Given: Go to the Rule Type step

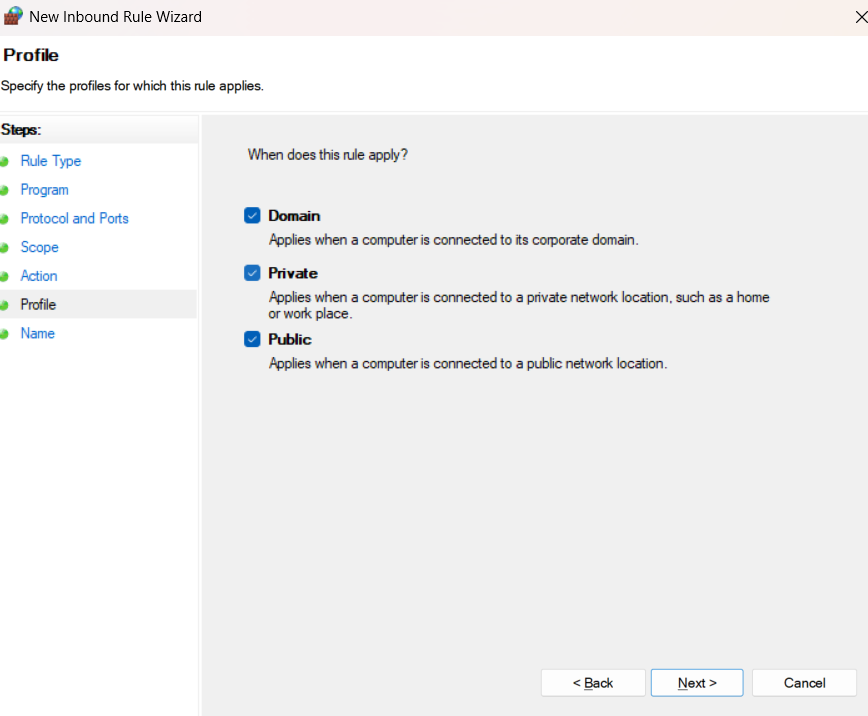Looking at the screenshot, I should click(51, 161).
